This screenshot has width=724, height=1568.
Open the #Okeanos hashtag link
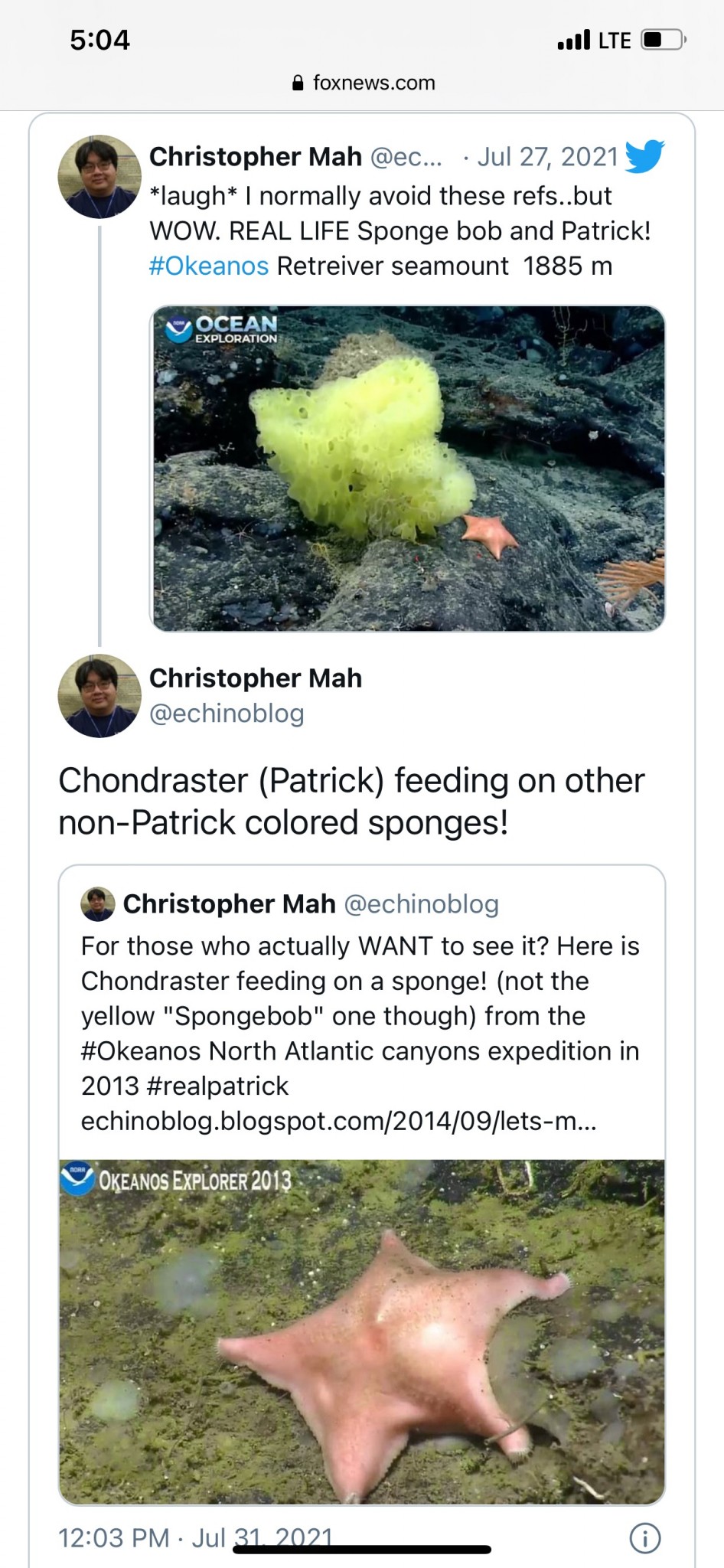(x=209, y=266)
